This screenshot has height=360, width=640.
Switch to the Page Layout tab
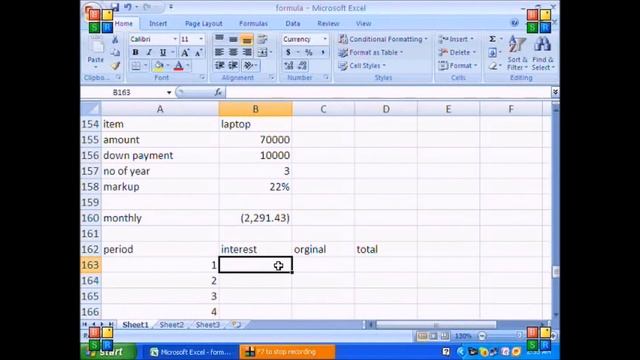(203, 24)
